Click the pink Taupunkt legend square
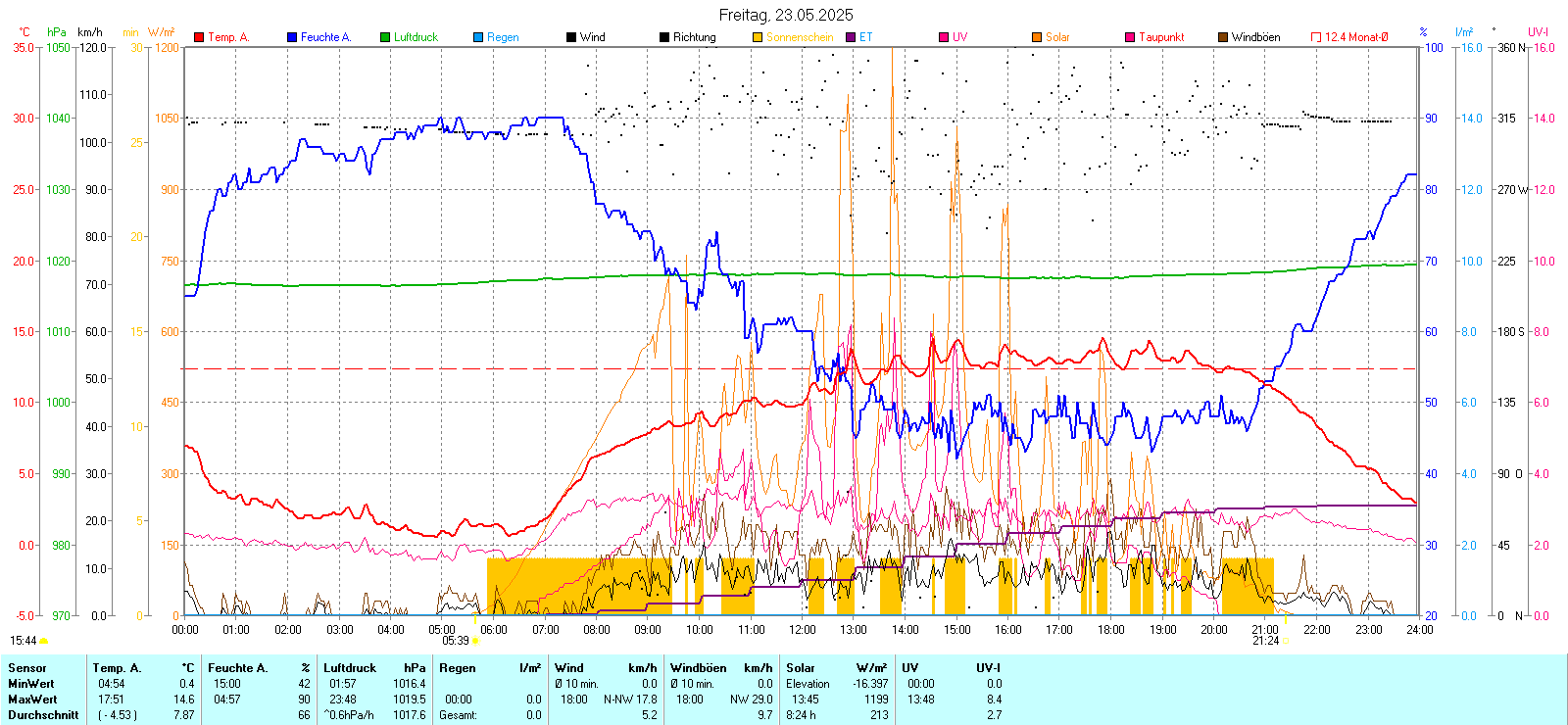The width and height of the screenshot is (1568, 725). [1130, 37]
